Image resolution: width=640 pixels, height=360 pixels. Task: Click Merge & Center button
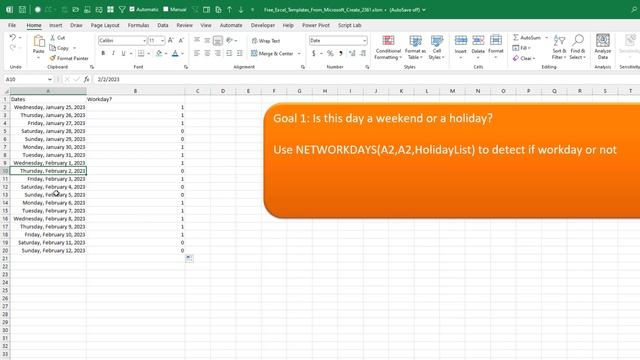(x=273, y=53)
